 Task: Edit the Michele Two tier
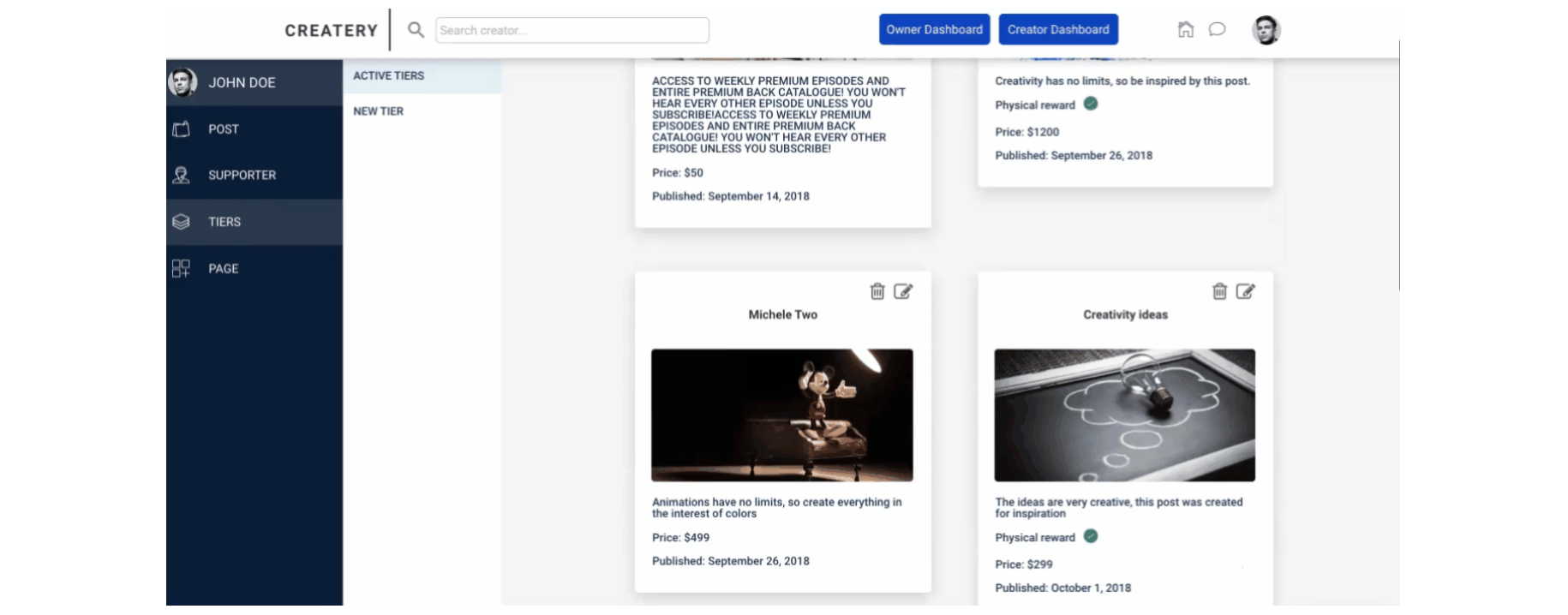903,291
